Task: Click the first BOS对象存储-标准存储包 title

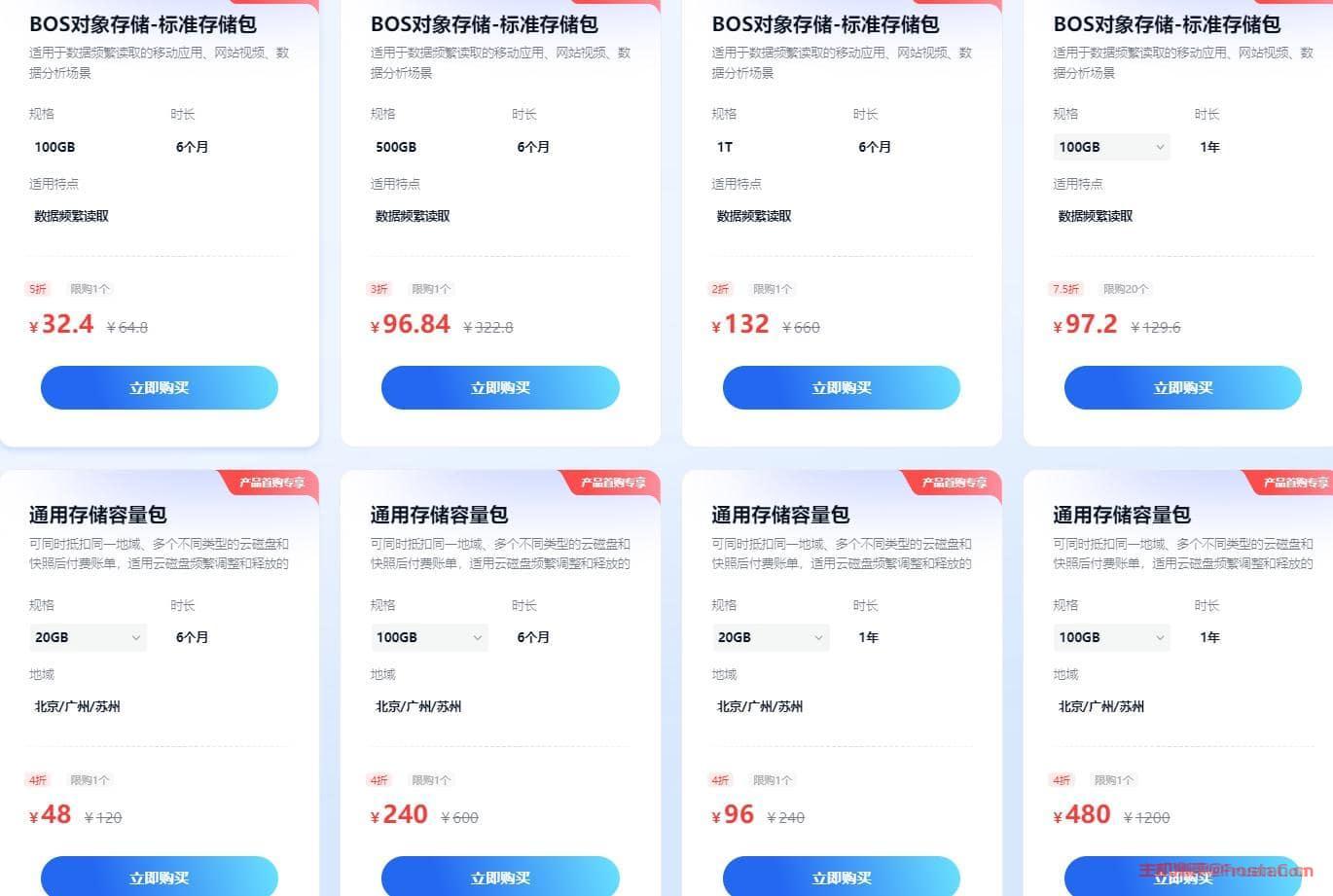Action: coord(143,24)
